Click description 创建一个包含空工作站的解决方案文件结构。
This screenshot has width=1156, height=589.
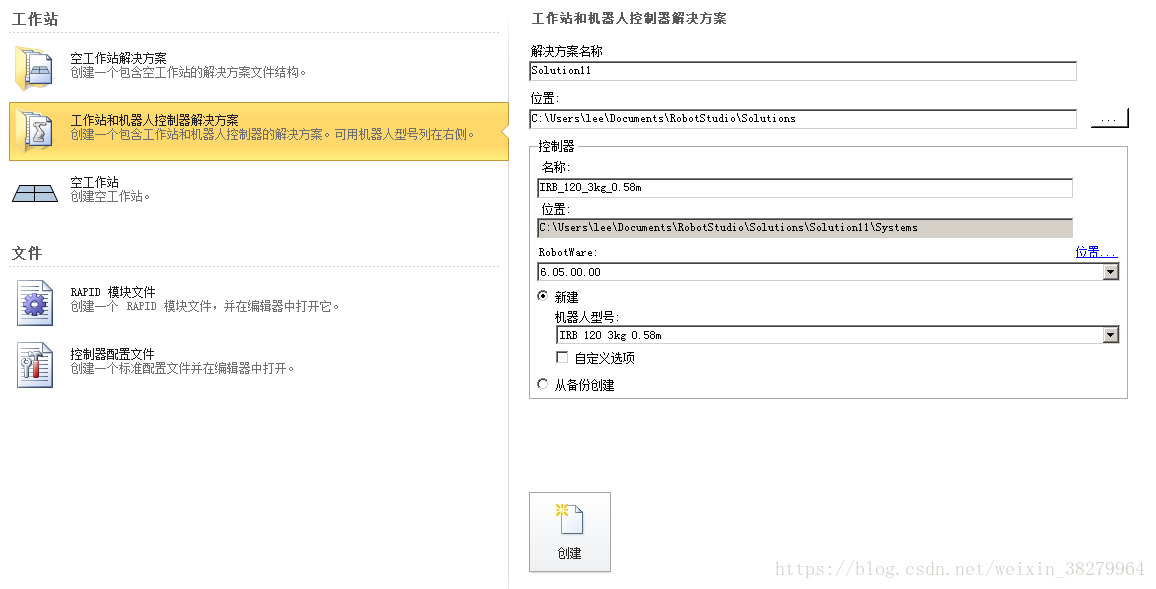(189, 72)
